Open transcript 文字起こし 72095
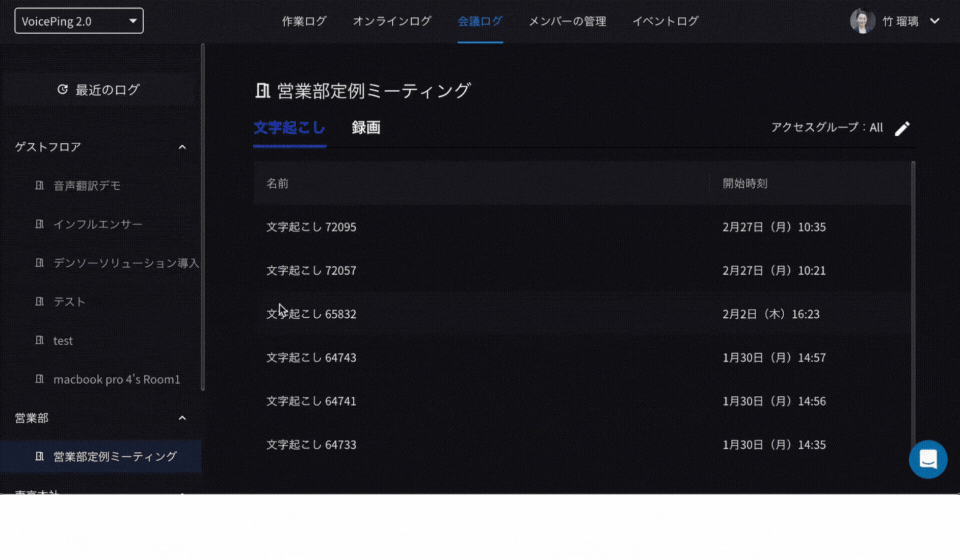Image resolution: width=960 pixels, height=560 pixels. (x=311, y=227)
